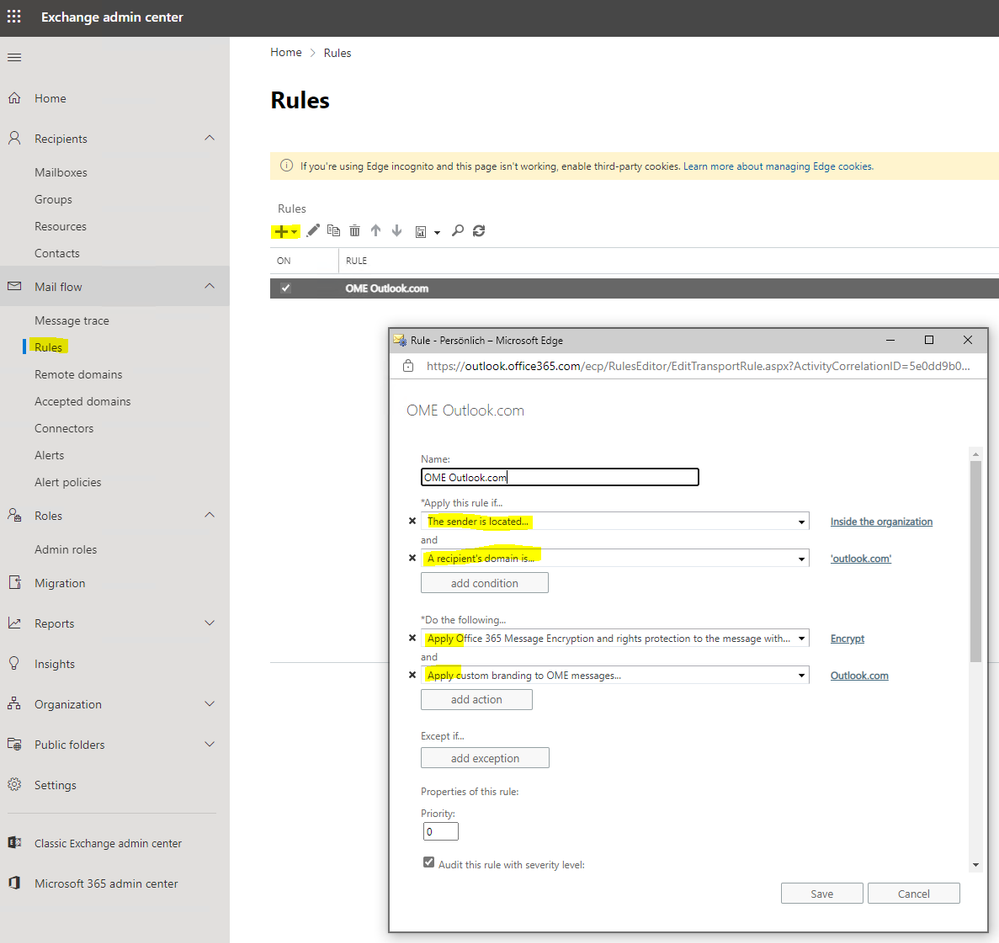Image resolution: width=999 pixels, height=943 pixels.
Task: Open the Encrypt template link
Action: coord(847,638)
